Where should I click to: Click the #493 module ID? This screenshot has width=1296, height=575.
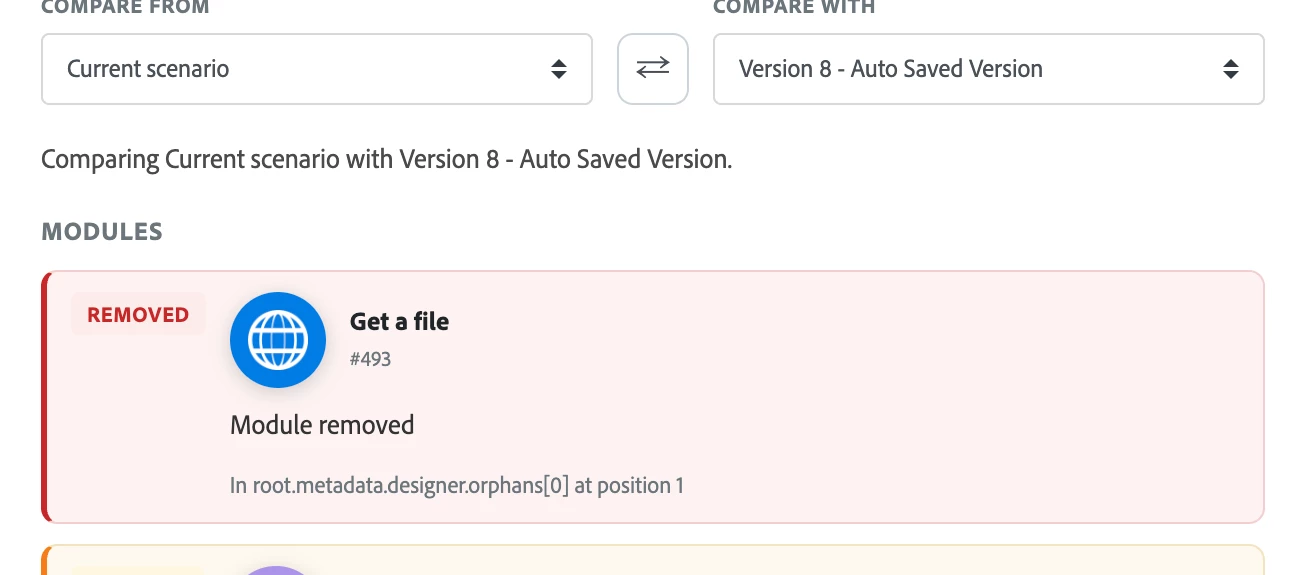click(x=370, y=358)
